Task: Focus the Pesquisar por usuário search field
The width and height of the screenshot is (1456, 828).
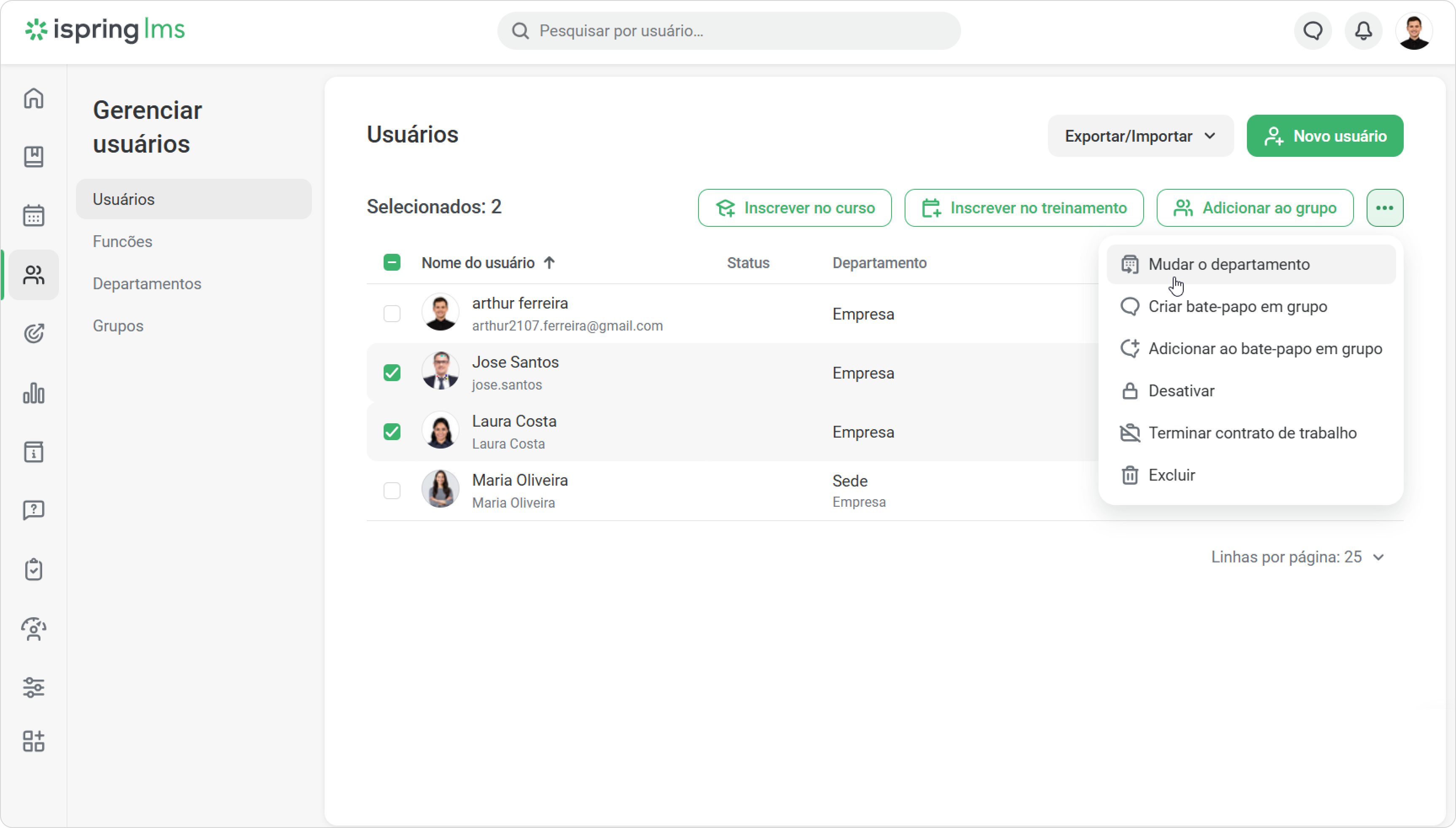Action: (x=729, y=31)
